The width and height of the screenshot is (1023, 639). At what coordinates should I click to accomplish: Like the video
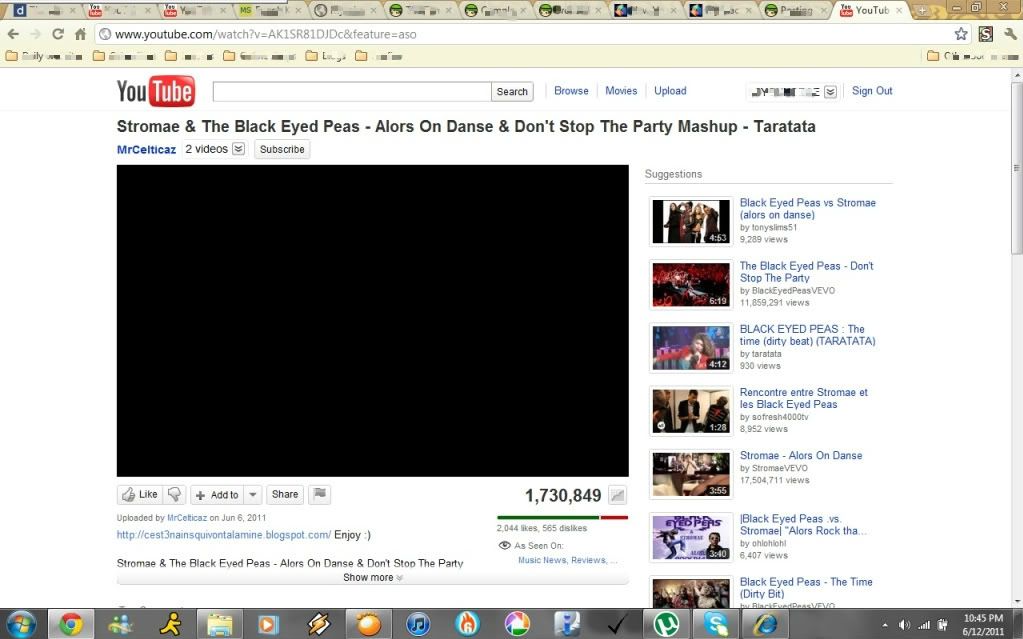[x=140, y=494]
